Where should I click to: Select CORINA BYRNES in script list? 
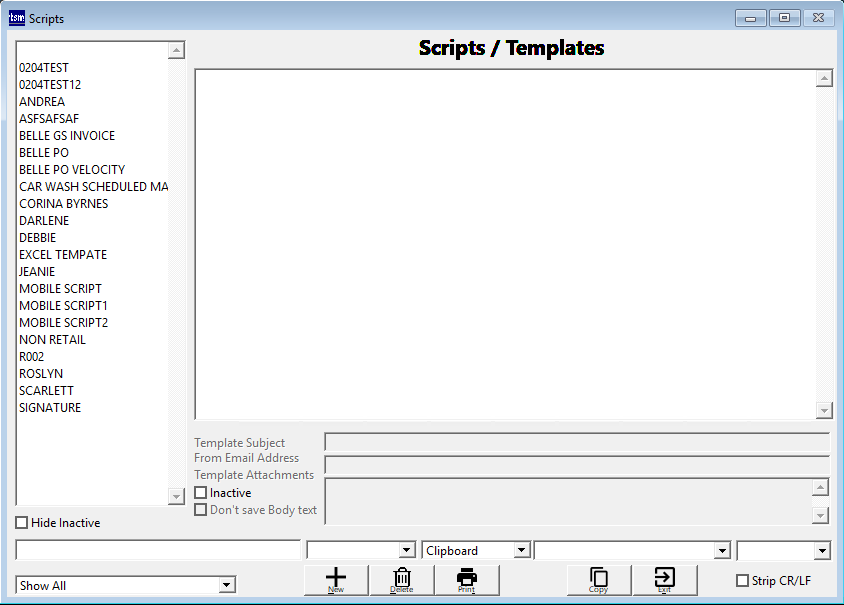point(63,204)
